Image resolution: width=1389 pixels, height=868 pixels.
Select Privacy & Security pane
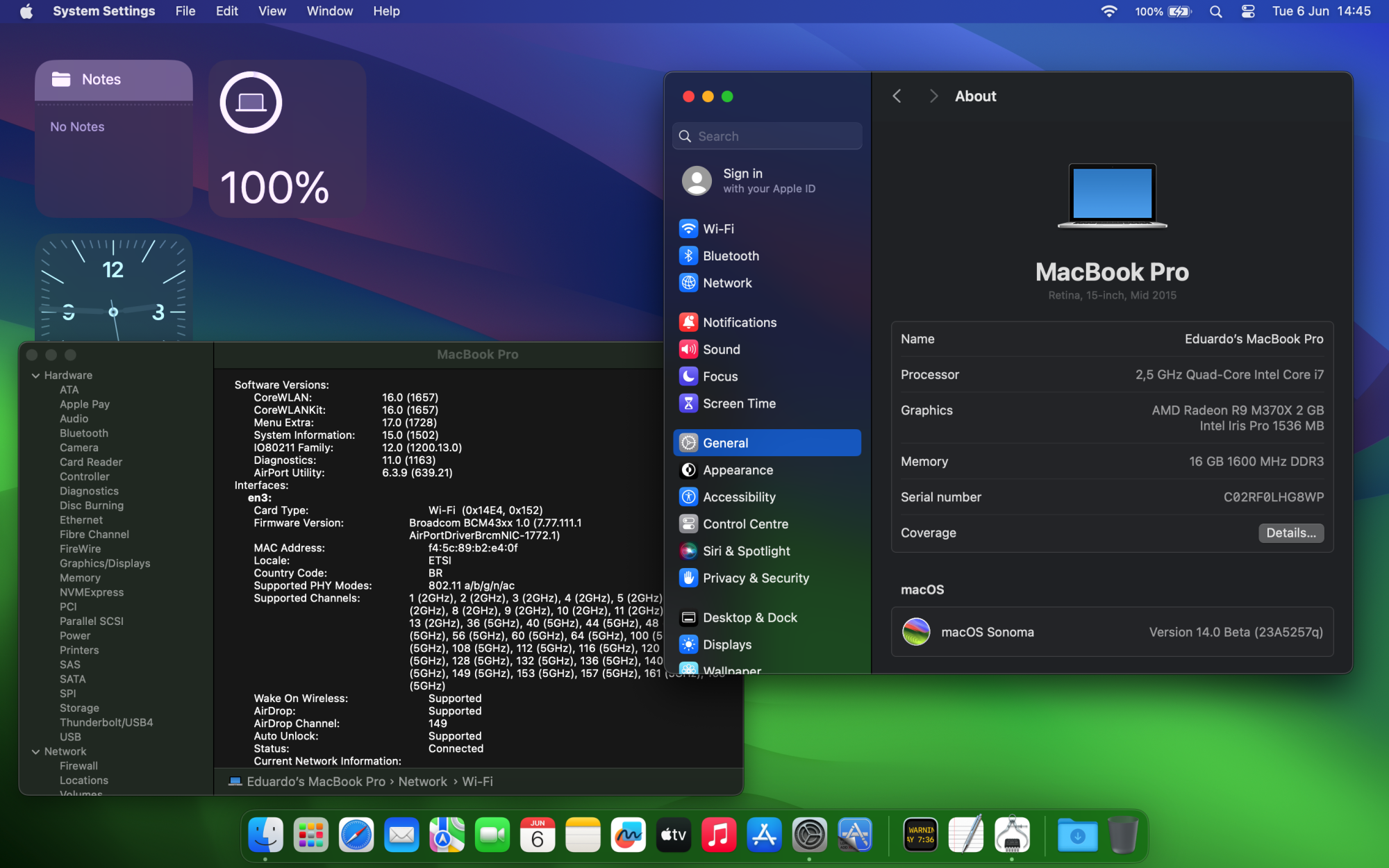tap(755, 578)
